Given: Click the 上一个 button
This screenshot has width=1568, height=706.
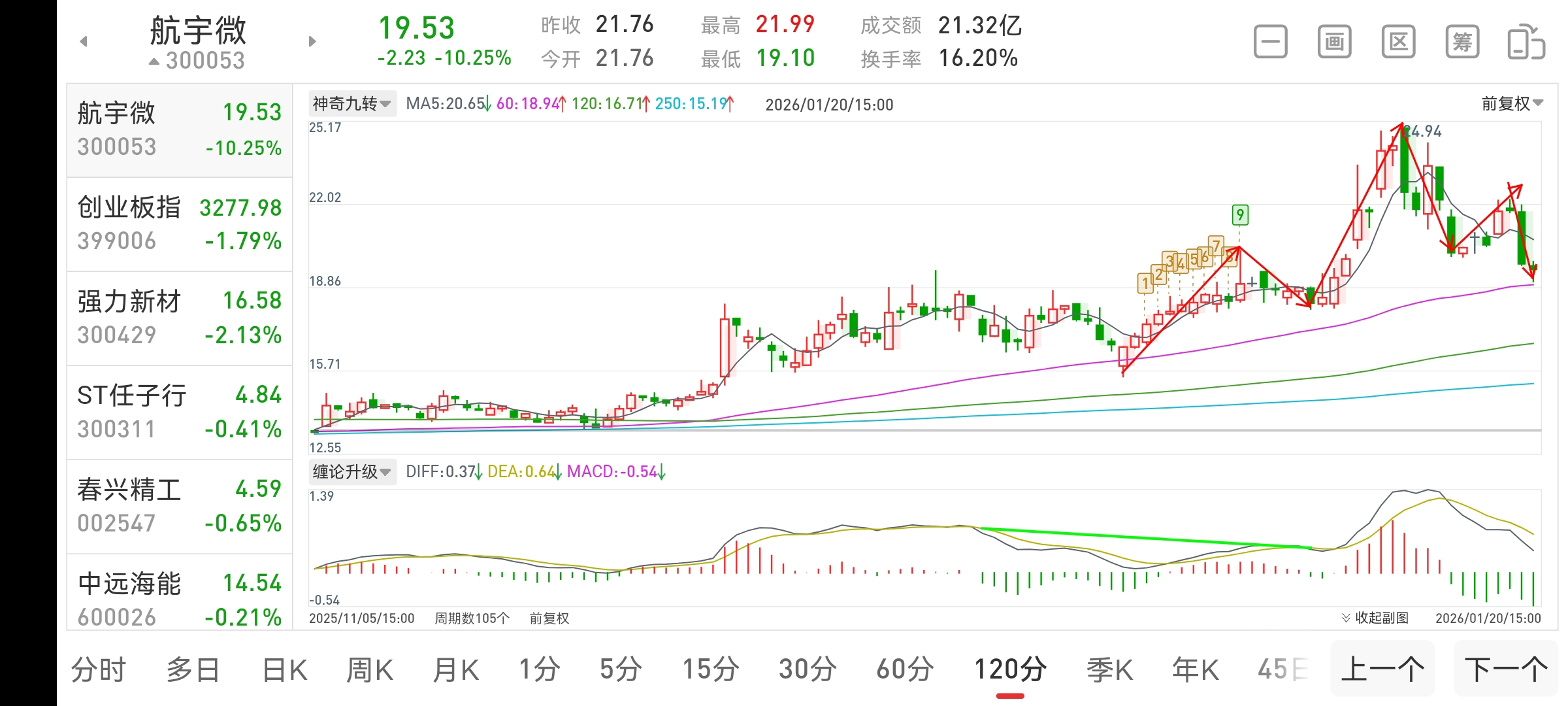Looking at the screenshot, I should click(1382, 669).
